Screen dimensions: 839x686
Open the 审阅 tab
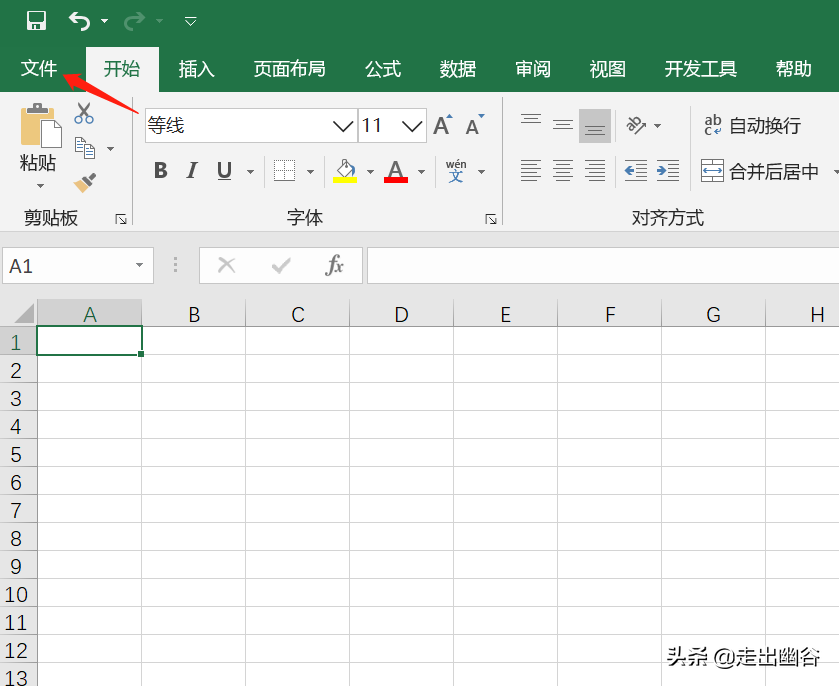pyautogui.click(x=533, y=69)
